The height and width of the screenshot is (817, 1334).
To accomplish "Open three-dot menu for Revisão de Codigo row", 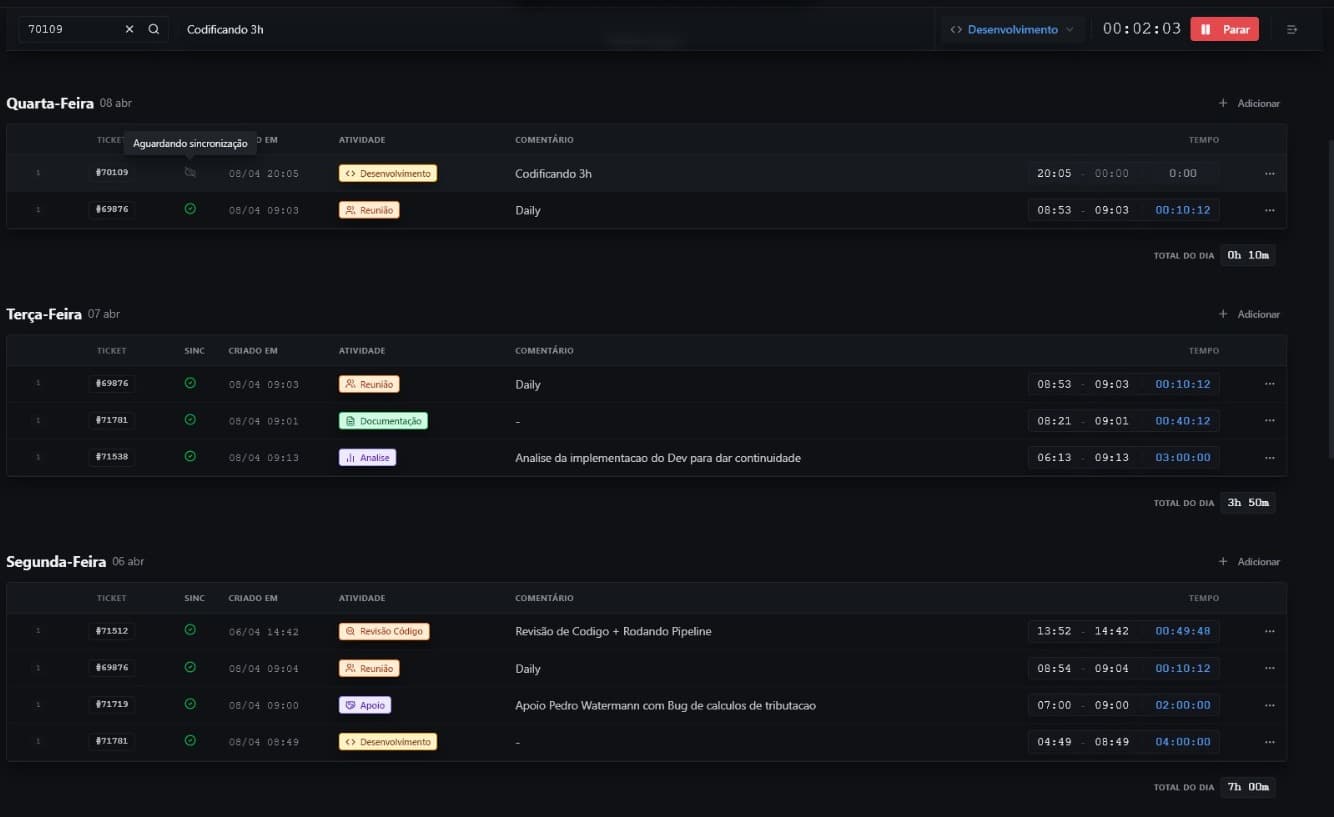I will pos(1269,632).
